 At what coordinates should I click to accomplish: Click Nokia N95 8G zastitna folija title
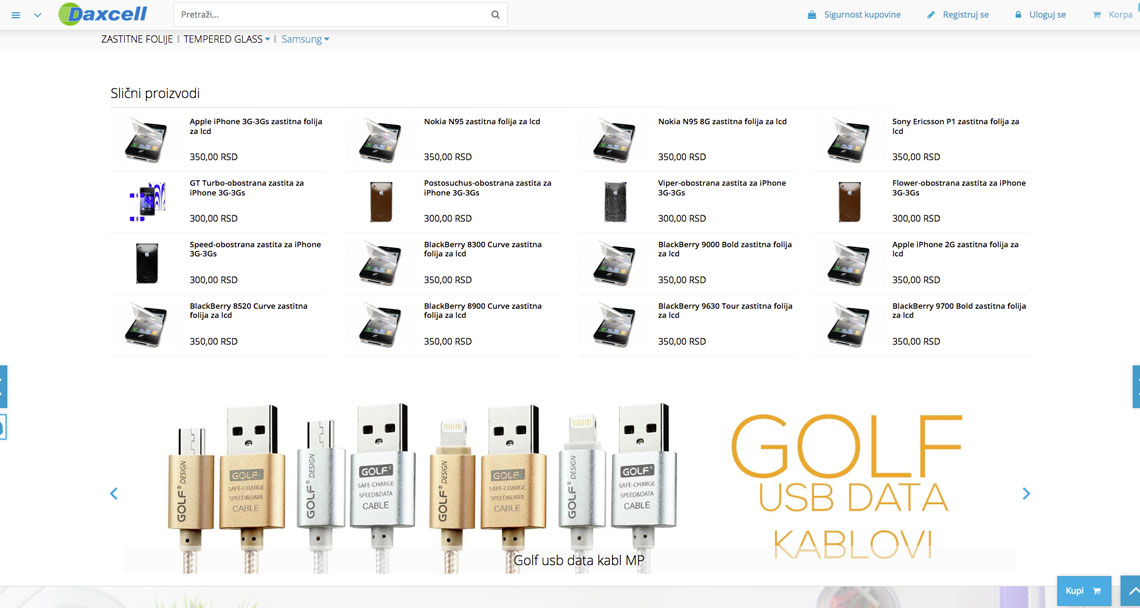point(722,121)
